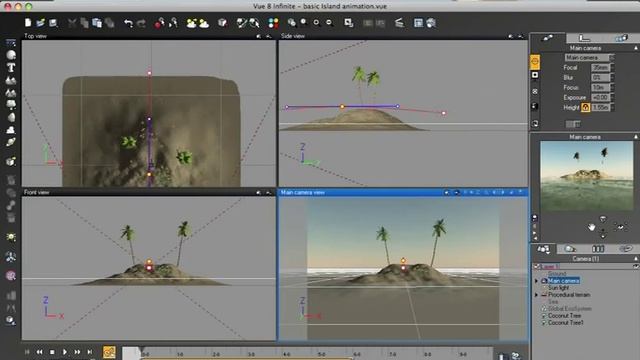Toggle the Layer 1 checkbox

[537, 266]
